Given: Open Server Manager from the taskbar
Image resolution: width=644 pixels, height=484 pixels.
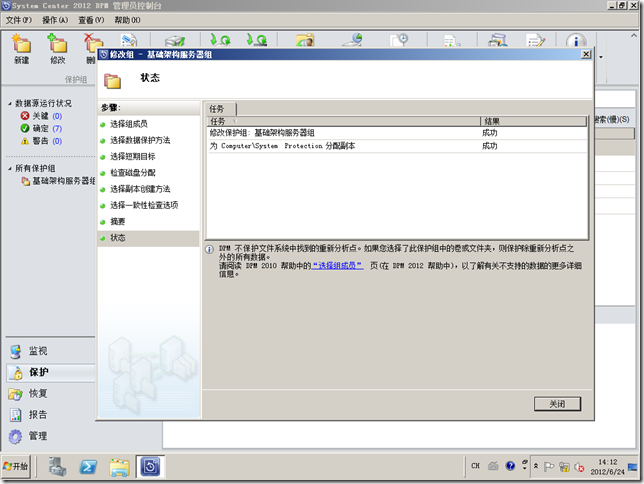Looking at the screenshot, I should click(x=57, y=467).
